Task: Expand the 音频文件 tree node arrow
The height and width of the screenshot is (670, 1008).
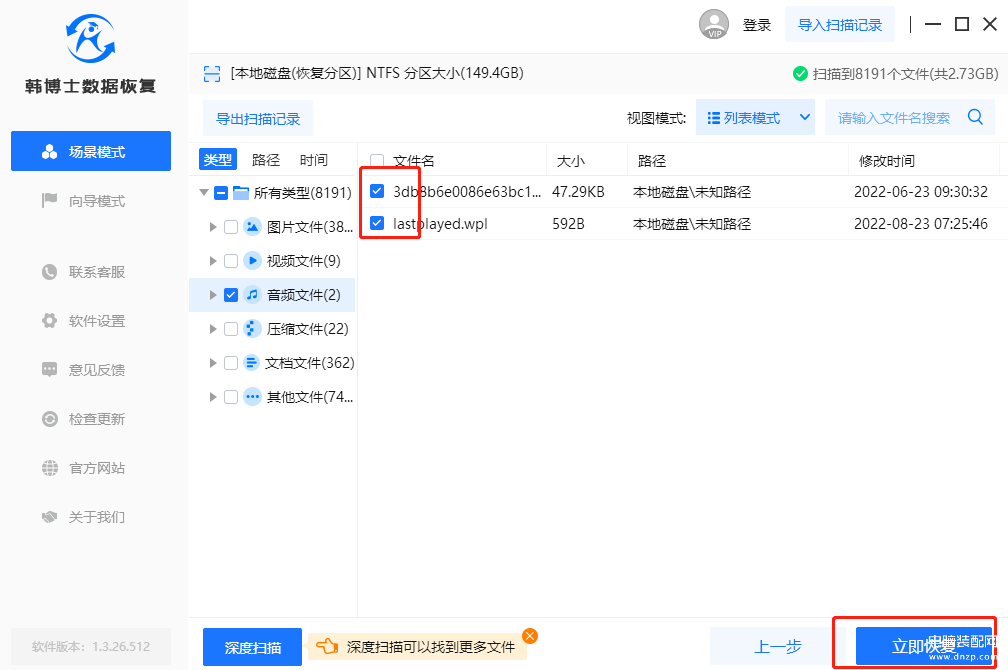Action: click(213, 294)
